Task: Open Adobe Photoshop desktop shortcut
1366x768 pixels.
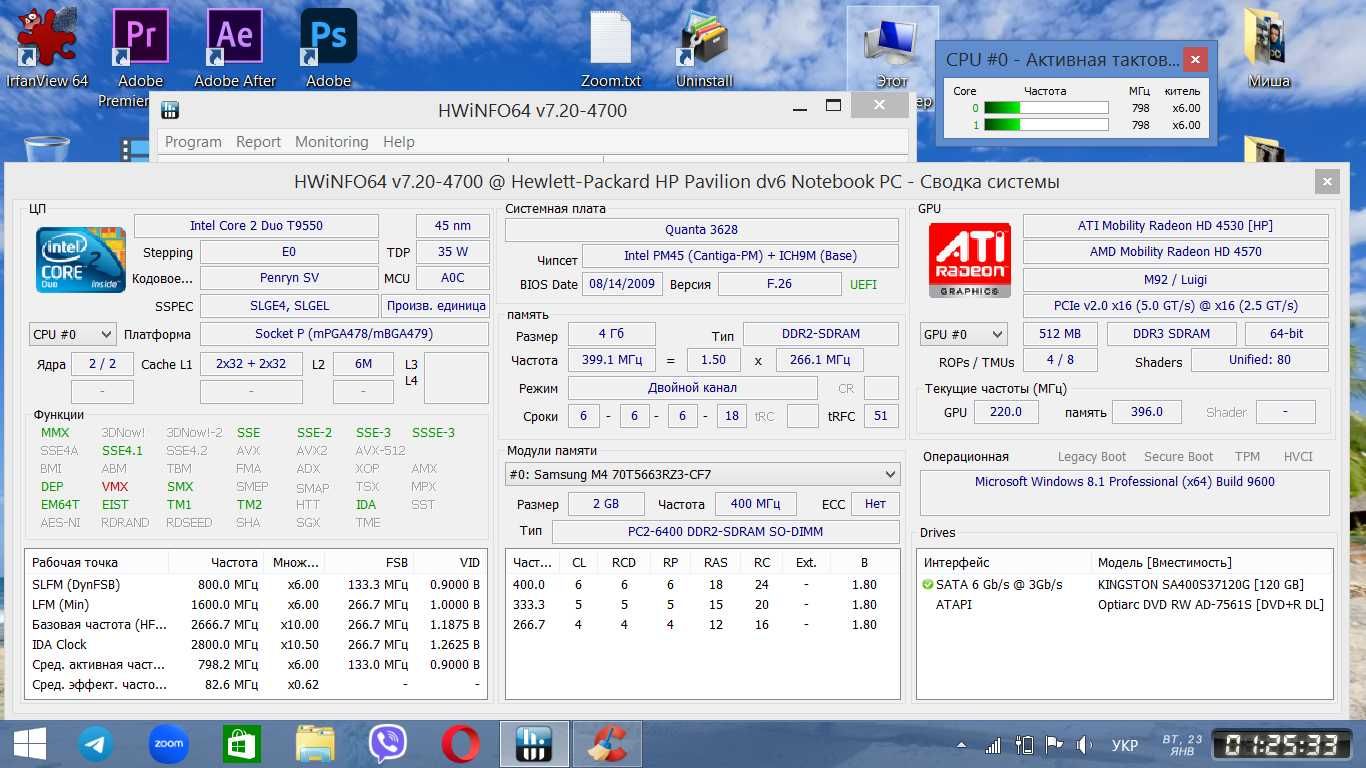Action: pyautogui.click(x=328, y=47)
